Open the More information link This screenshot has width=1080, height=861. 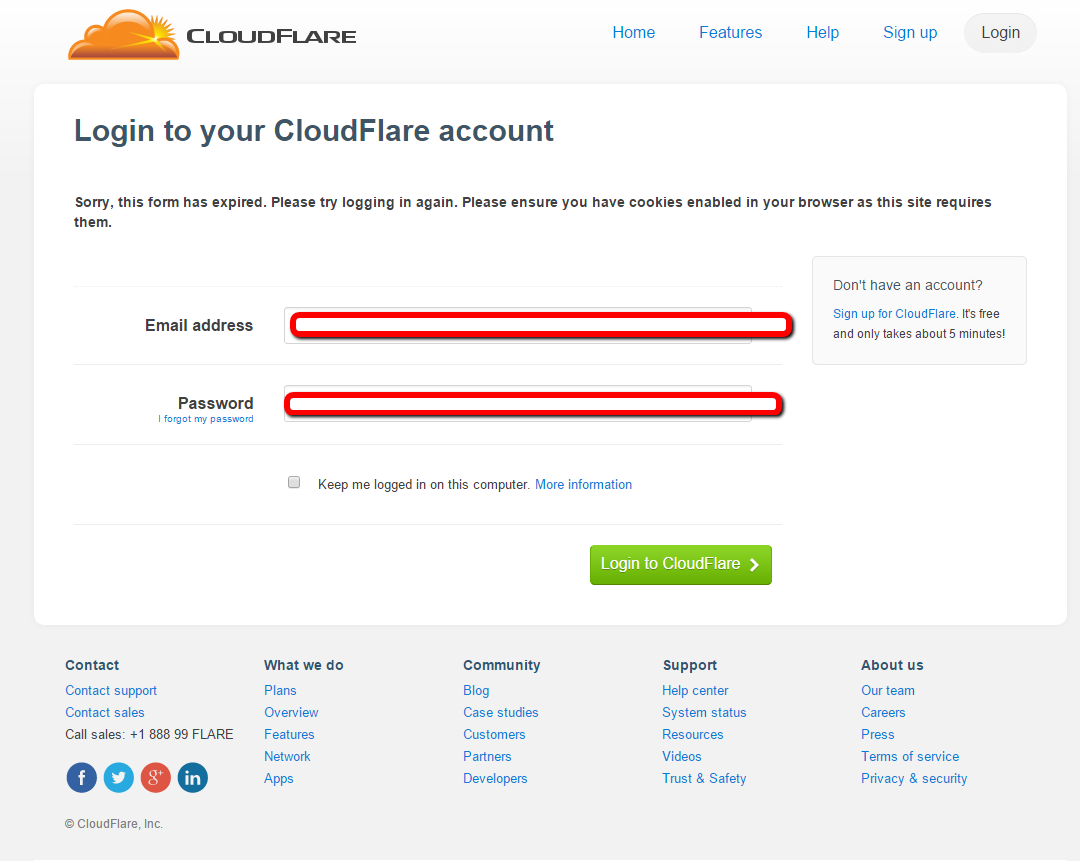[x=583, y=484]
